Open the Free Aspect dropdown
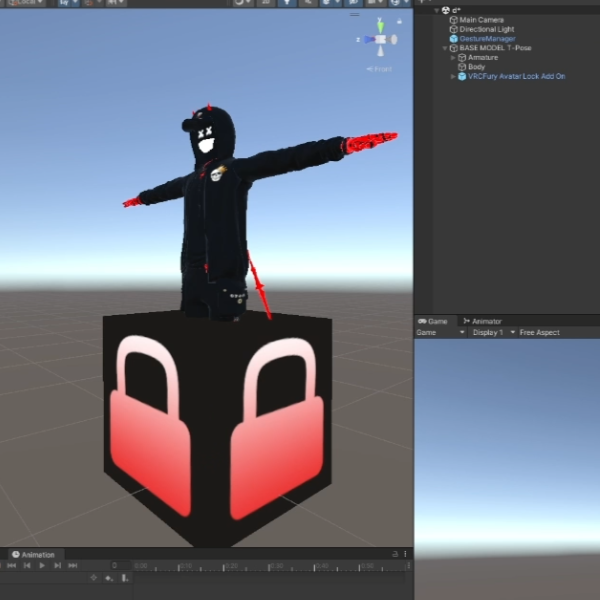This screenshot has width=600, height=600. pos(540,333)
